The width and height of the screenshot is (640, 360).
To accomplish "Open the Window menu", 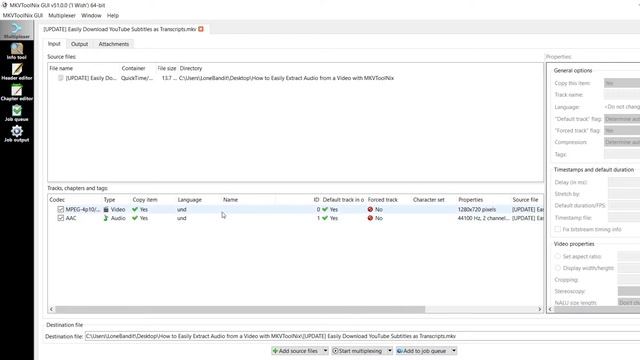I will tap(91, 15).
